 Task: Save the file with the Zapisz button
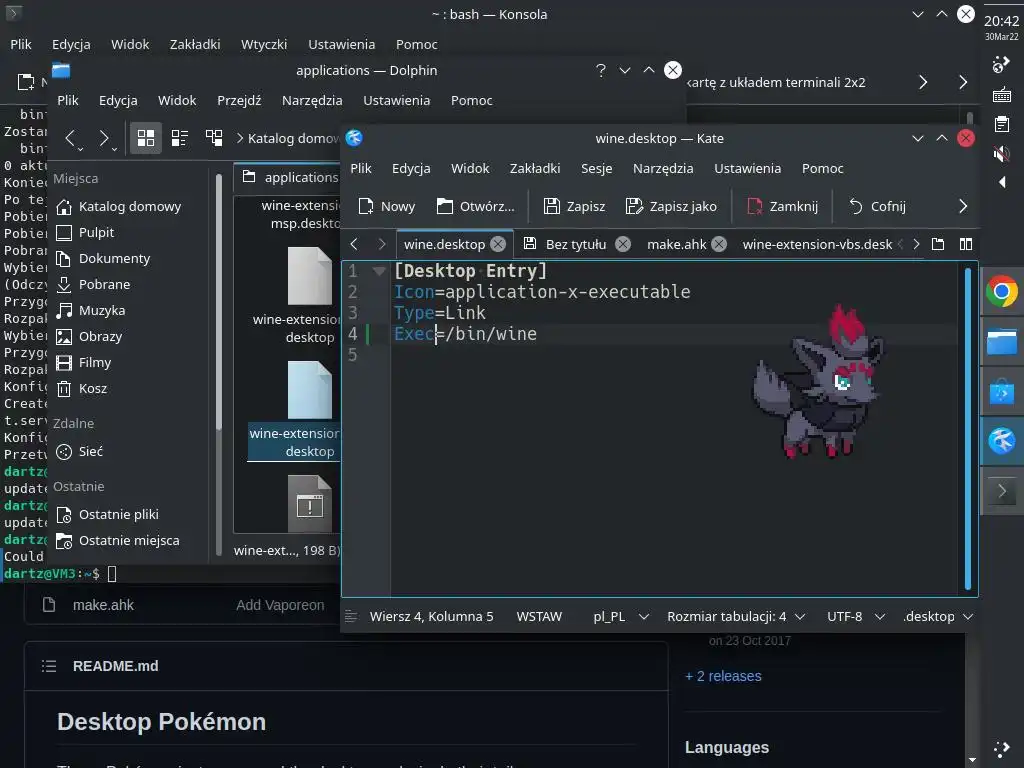575,206
